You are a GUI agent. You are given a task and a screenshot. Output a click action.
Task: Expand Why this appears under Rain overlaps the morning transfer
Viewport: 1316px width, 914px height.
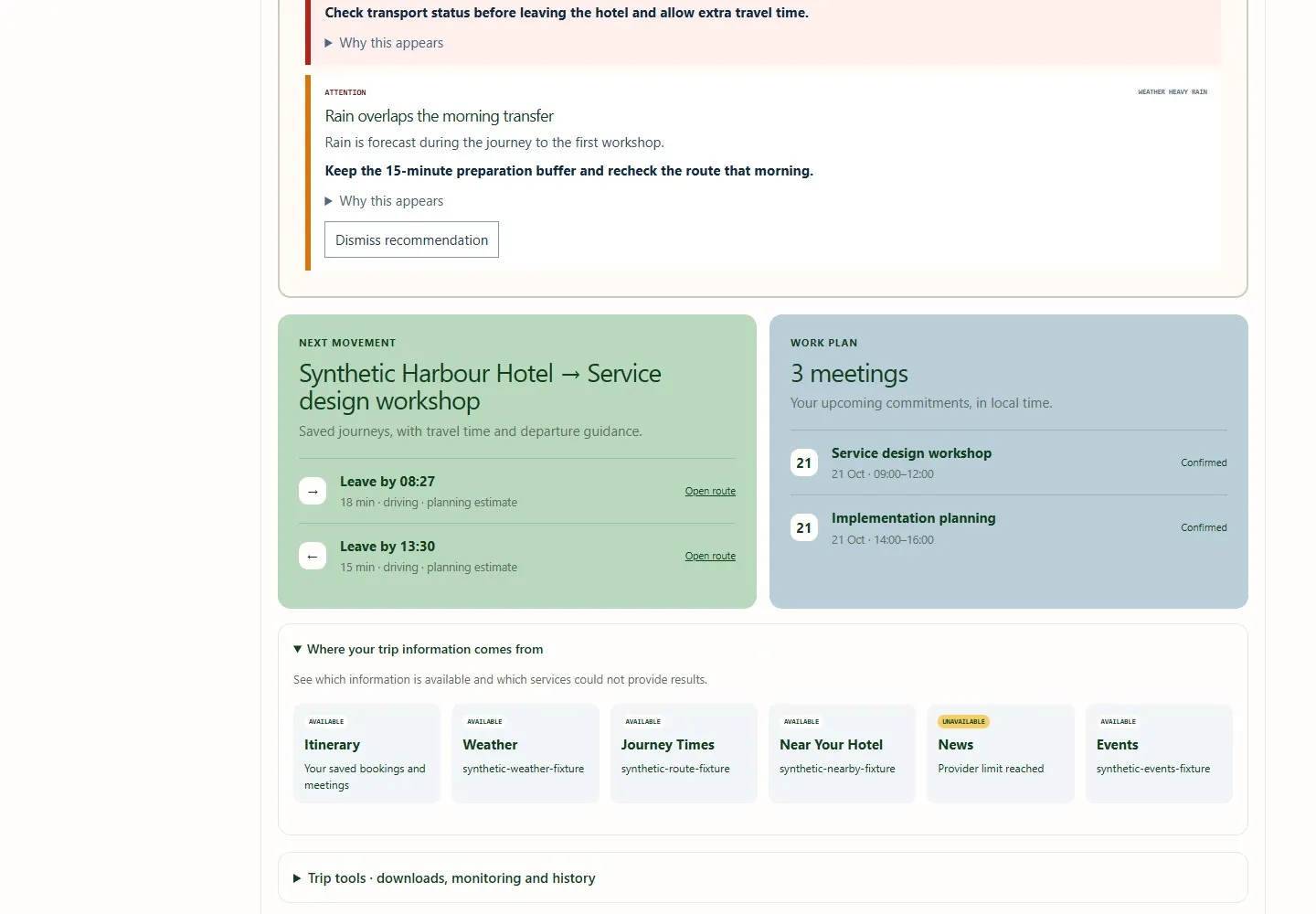[384, 201]
